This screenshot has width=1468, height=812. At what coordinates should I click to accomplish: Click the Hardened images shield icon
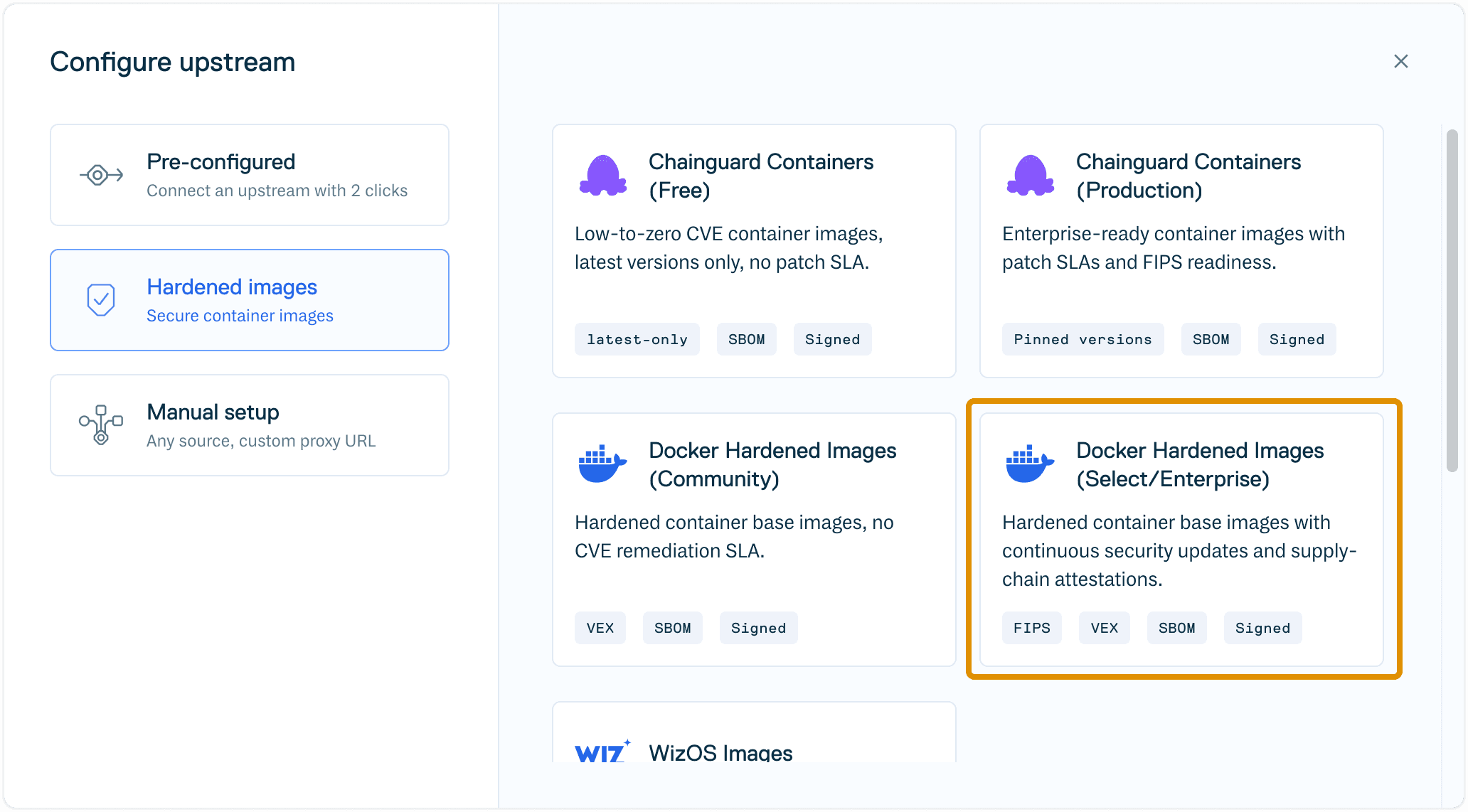point(101,300)
